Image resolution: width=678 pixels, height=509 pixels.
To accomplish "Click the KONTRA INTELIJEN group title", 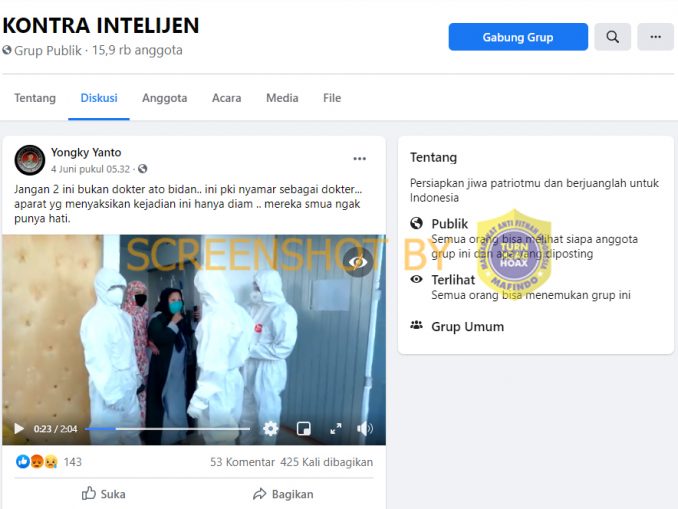I will pyautogui.click(x=101, y=25).
